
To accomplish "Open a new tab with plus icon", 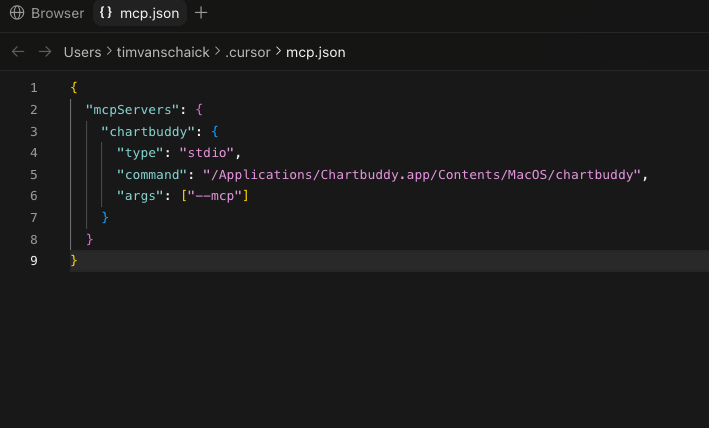I will pyautogui.click(x=201, y=13).
